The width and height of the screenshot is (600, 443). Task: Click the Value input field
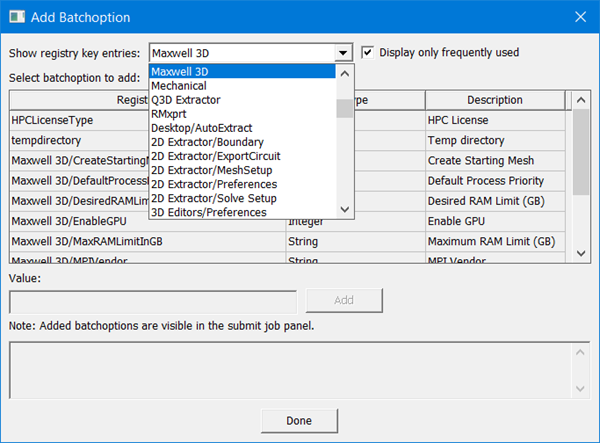tap(153, 302)
